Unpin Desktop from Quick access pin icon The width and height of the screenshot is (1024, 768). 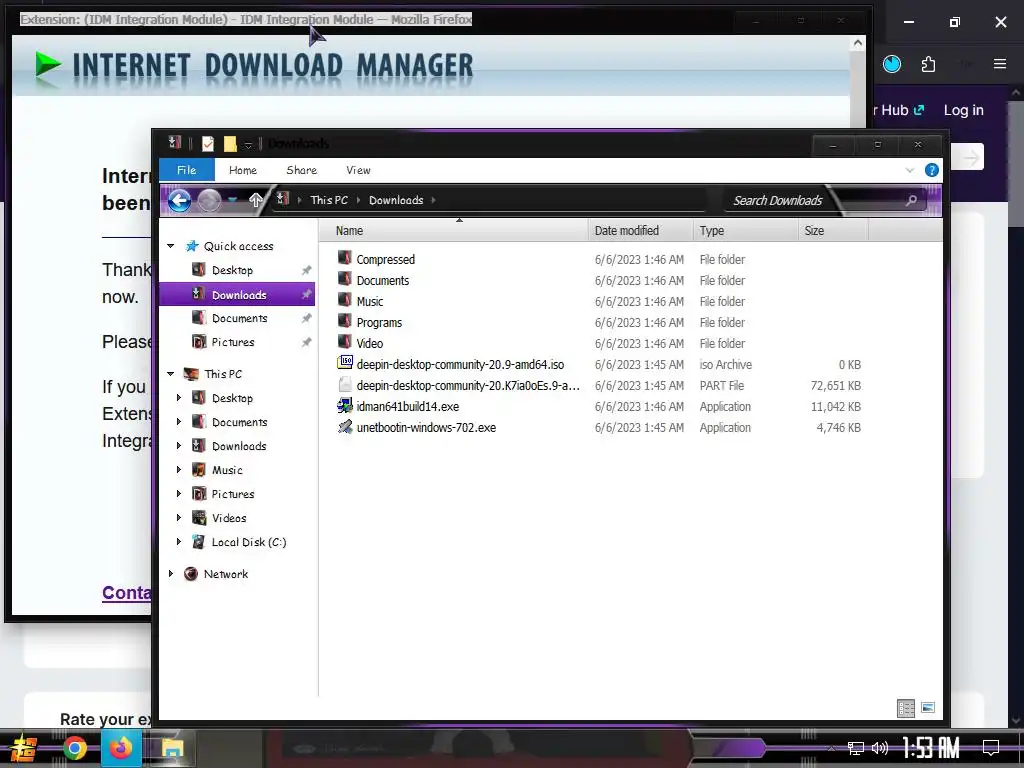pyautogui.click(x=306, y=270)
